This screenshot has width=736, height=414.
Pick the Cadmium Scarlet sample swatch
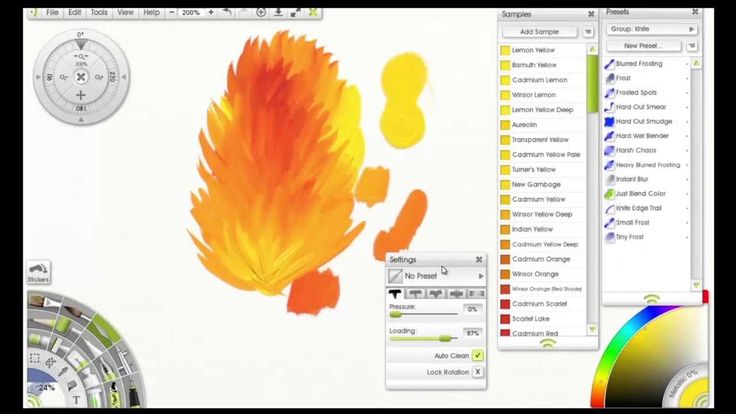click(505, 304)
